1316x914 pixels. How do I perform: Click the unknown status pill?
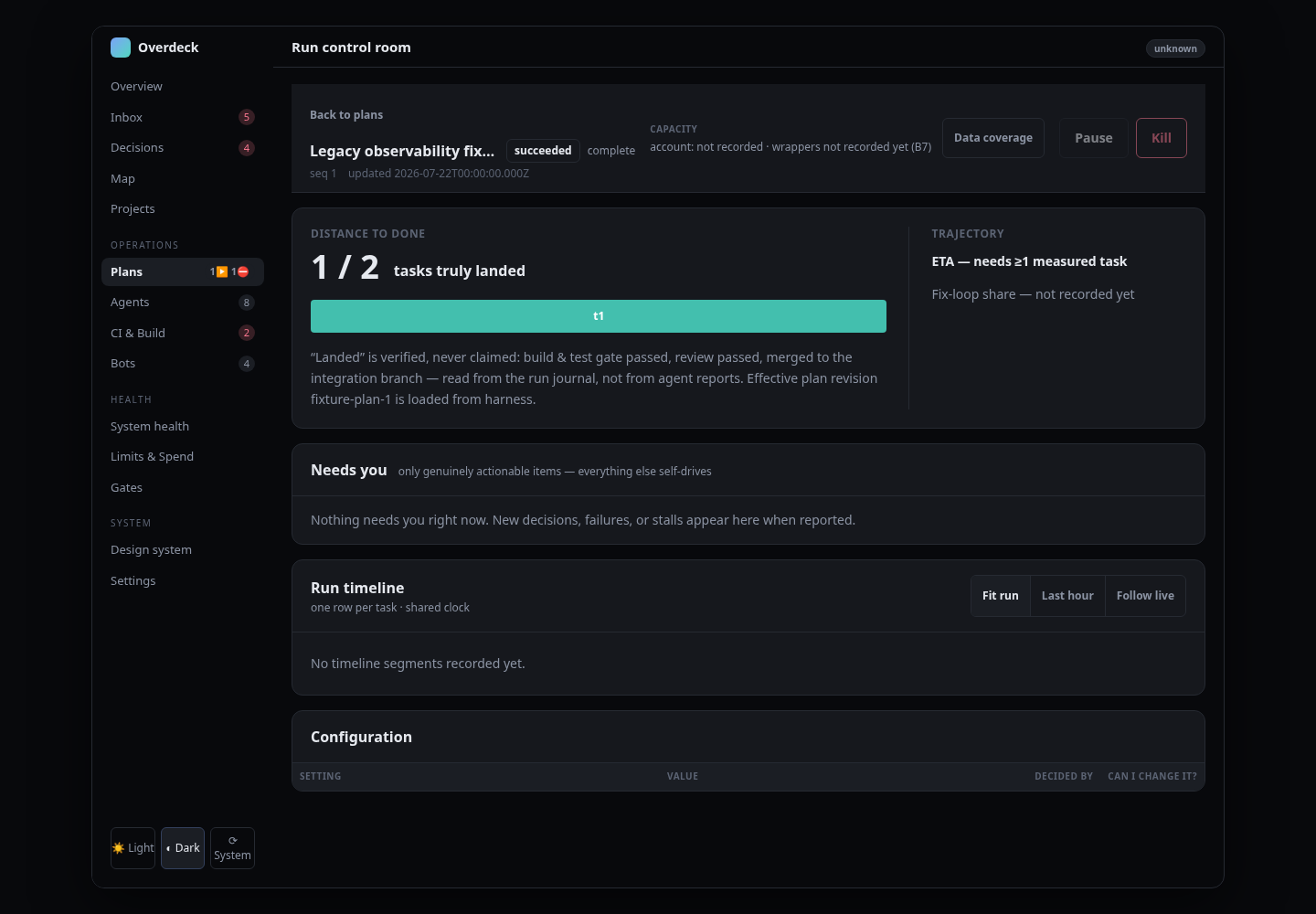1175,48
